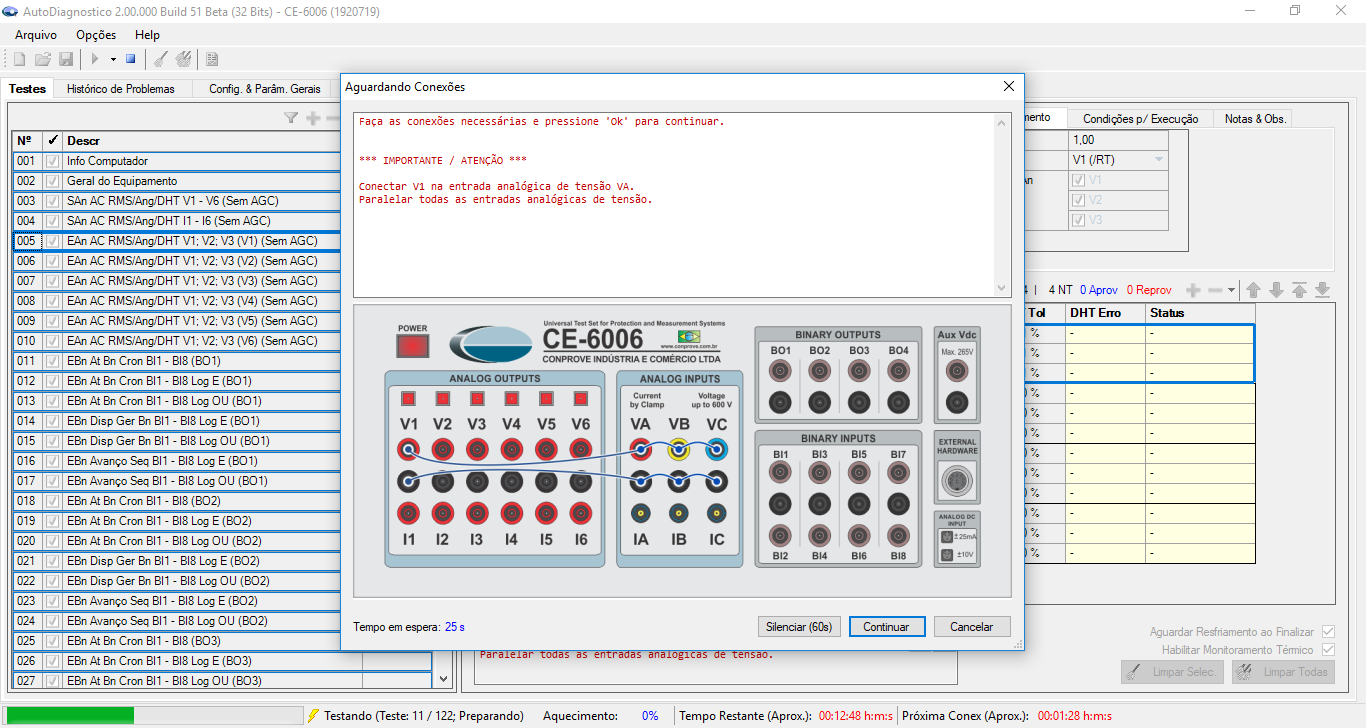The image size is (1368, 728).
Task: Click the blue Stop test toolbar icon
Action: click(x=130, y=60)
